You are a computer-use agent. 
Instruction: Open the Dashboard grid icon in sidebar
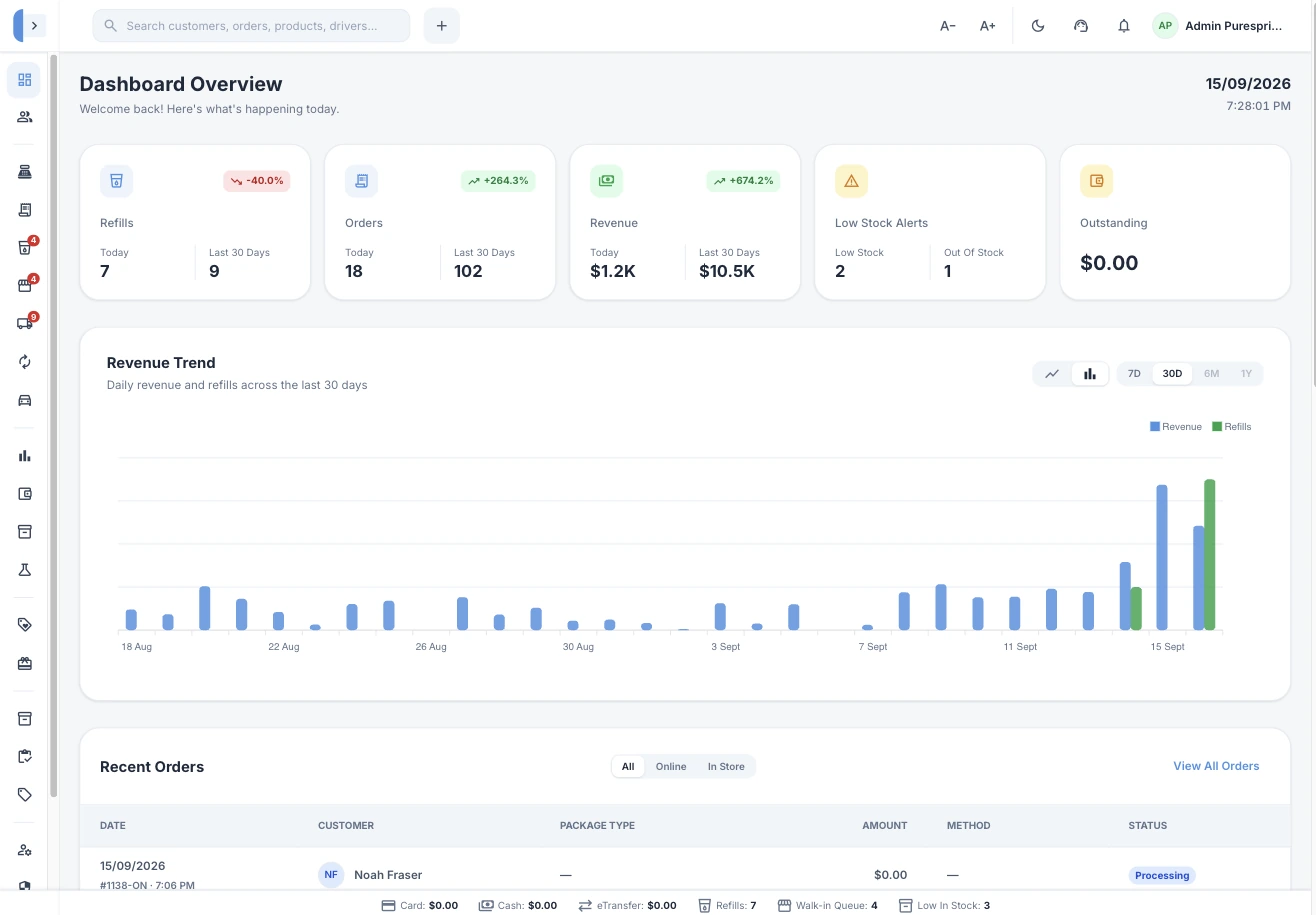click(x=24, y=80)
